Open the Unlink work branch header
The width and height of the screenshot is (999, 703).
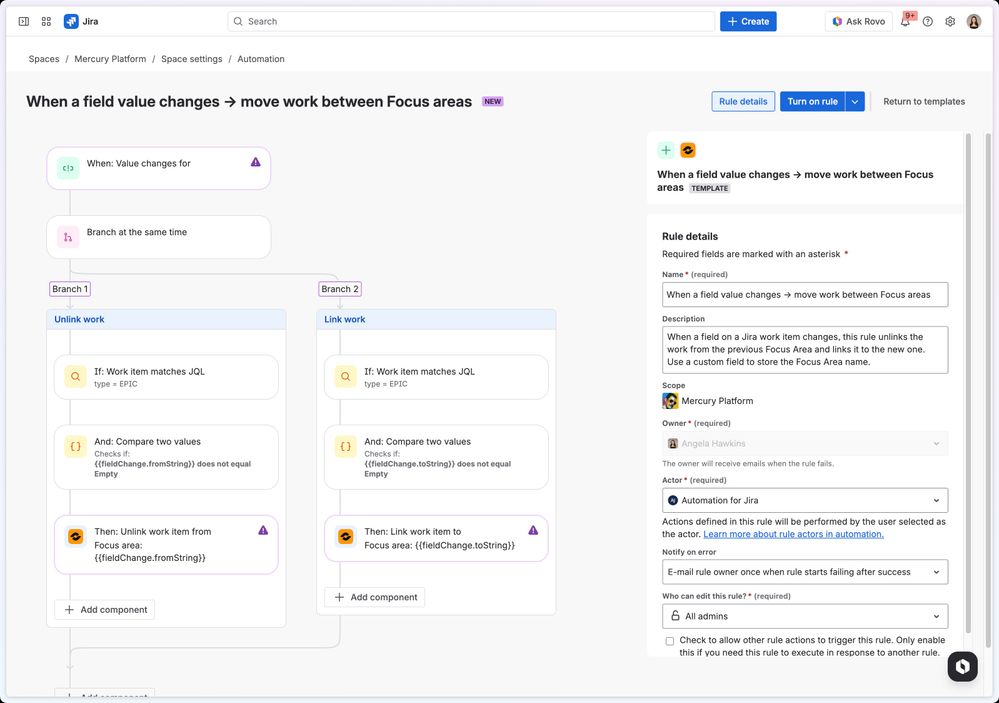[x=166, y=319]
